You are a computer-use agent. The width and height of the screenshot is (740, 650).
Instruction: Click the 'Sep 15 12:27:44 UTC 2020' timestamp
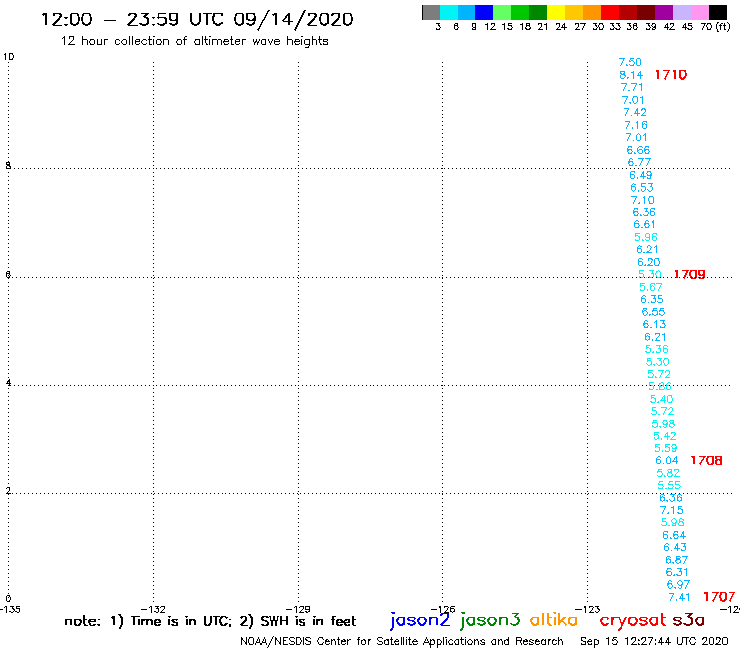tap(655, 642)
